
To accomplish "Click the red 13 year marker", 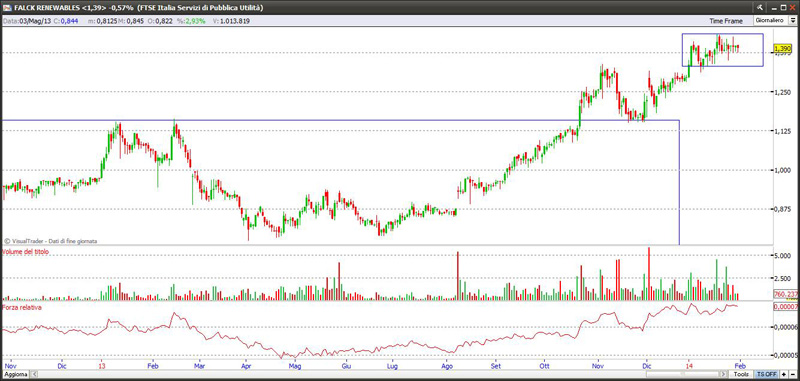I will point(101,366).
